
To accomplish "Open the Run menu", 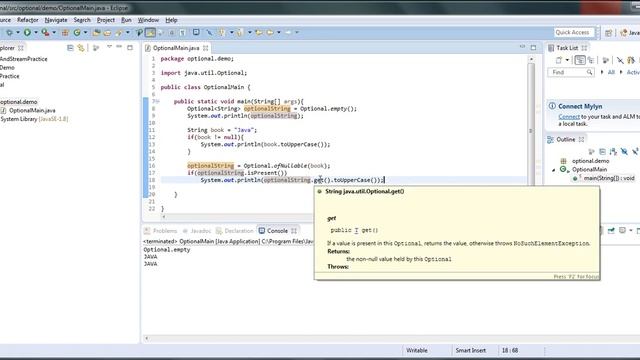I will coord(126,20).
